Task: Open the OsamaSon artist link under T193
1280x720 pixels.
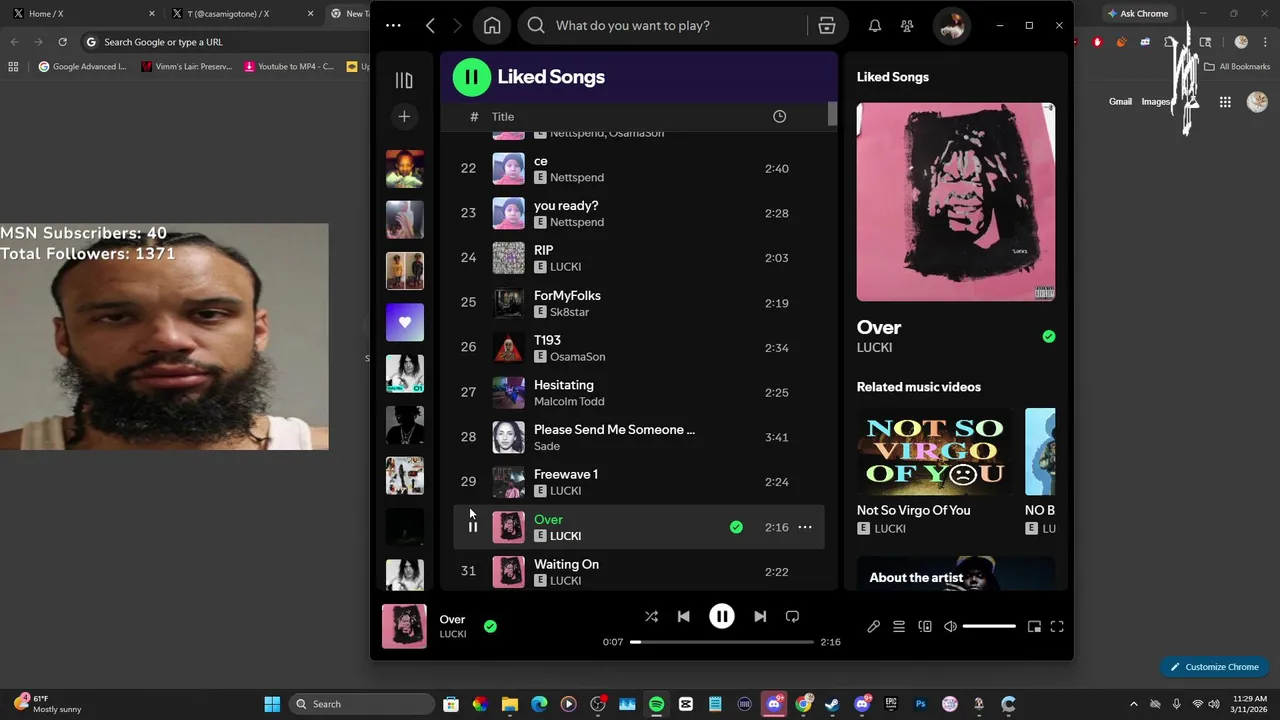Action: point(577,357)
